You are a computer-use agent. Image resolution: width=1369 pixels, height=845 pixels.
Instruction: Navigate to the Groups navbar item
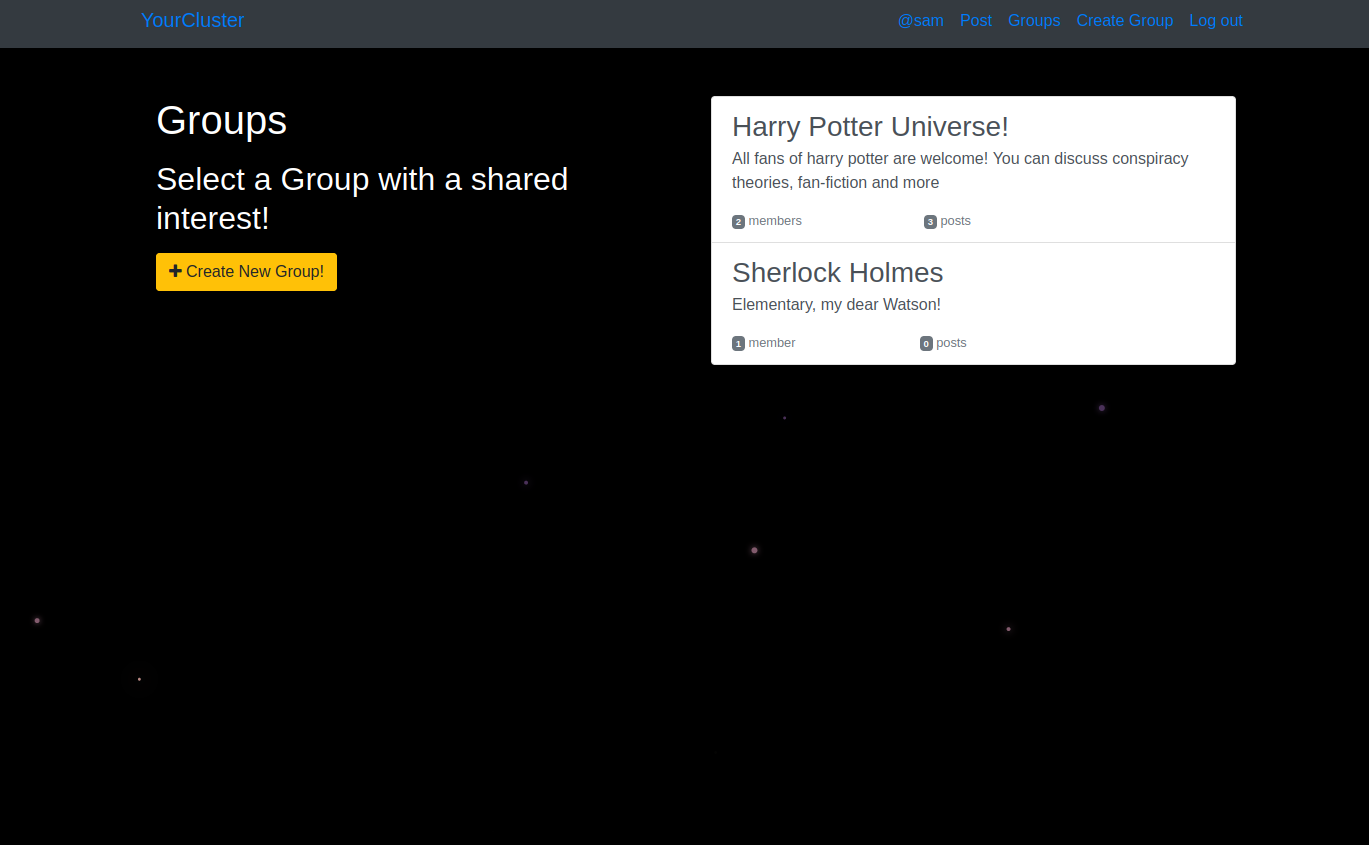(x=1033, y=20)
